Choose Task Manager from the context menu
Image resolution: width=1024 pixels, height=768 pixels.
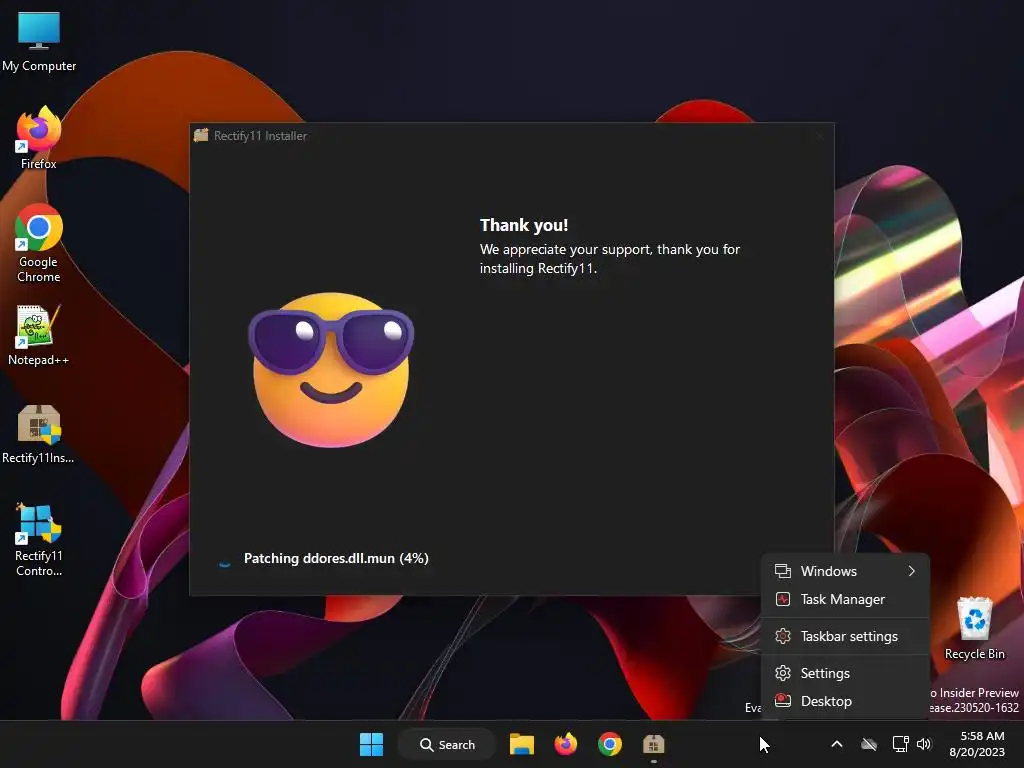point(845,600)
